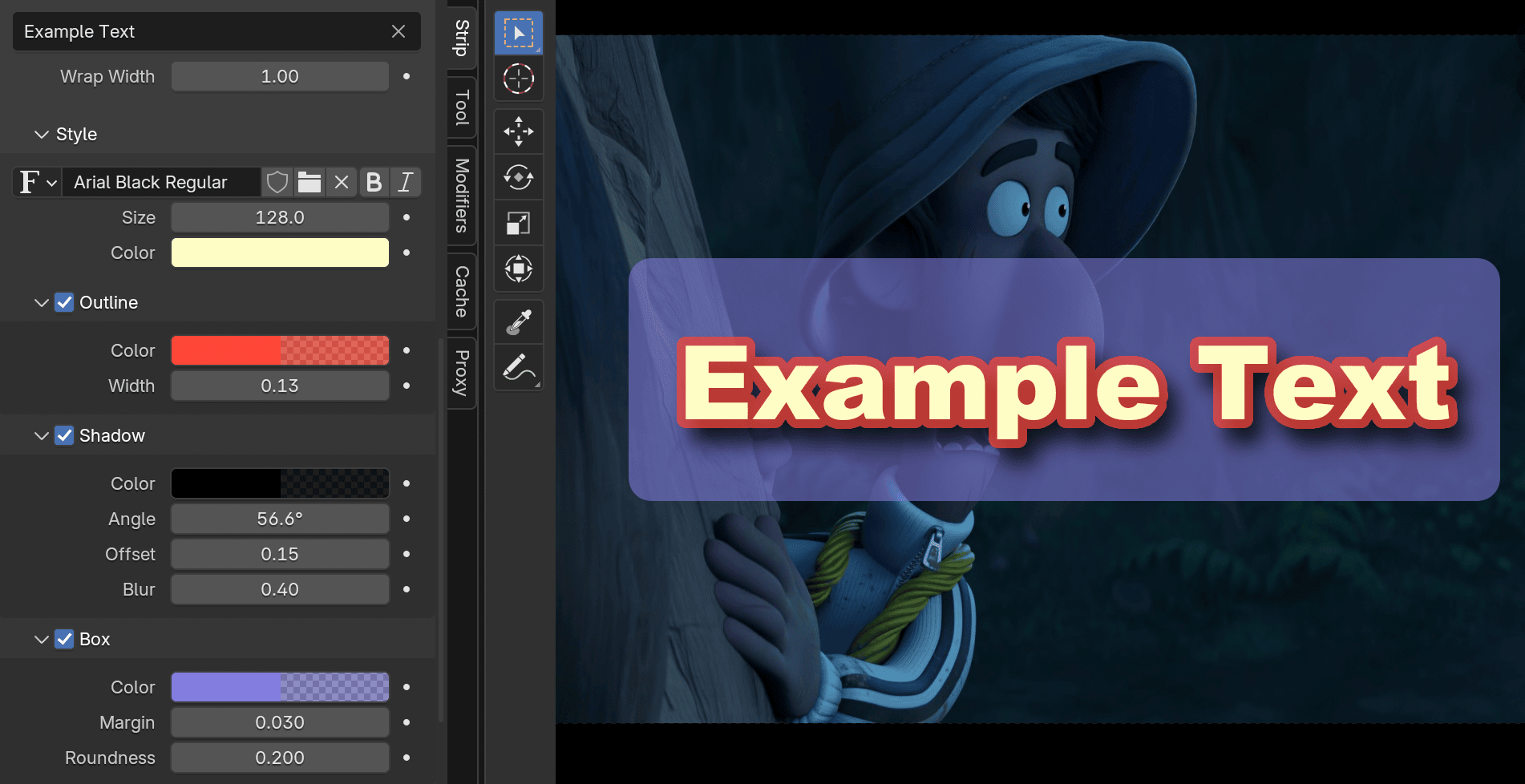Apply italic styling to the text

tap(405, 182)
